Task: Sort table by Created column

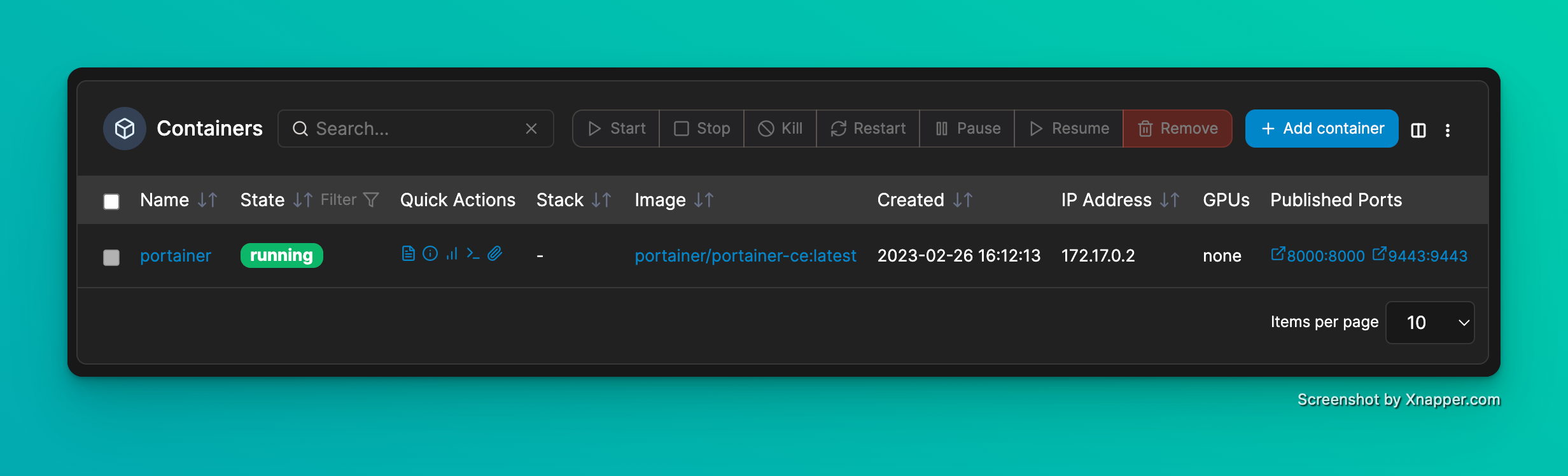Action: [963, 200]
